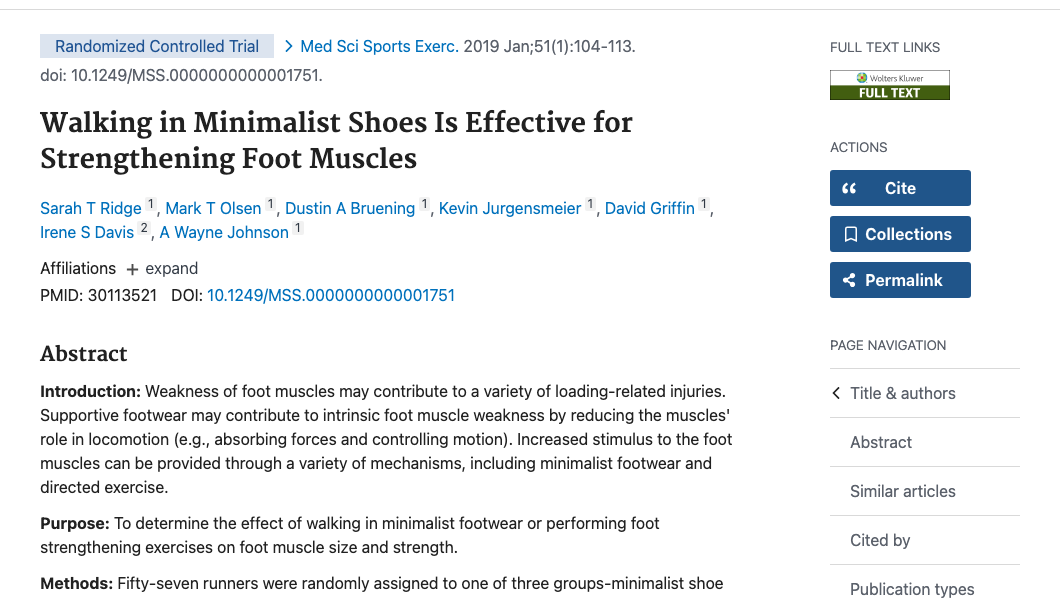Select the share icon on Permalink button
1060x600 pixels.
852,279
